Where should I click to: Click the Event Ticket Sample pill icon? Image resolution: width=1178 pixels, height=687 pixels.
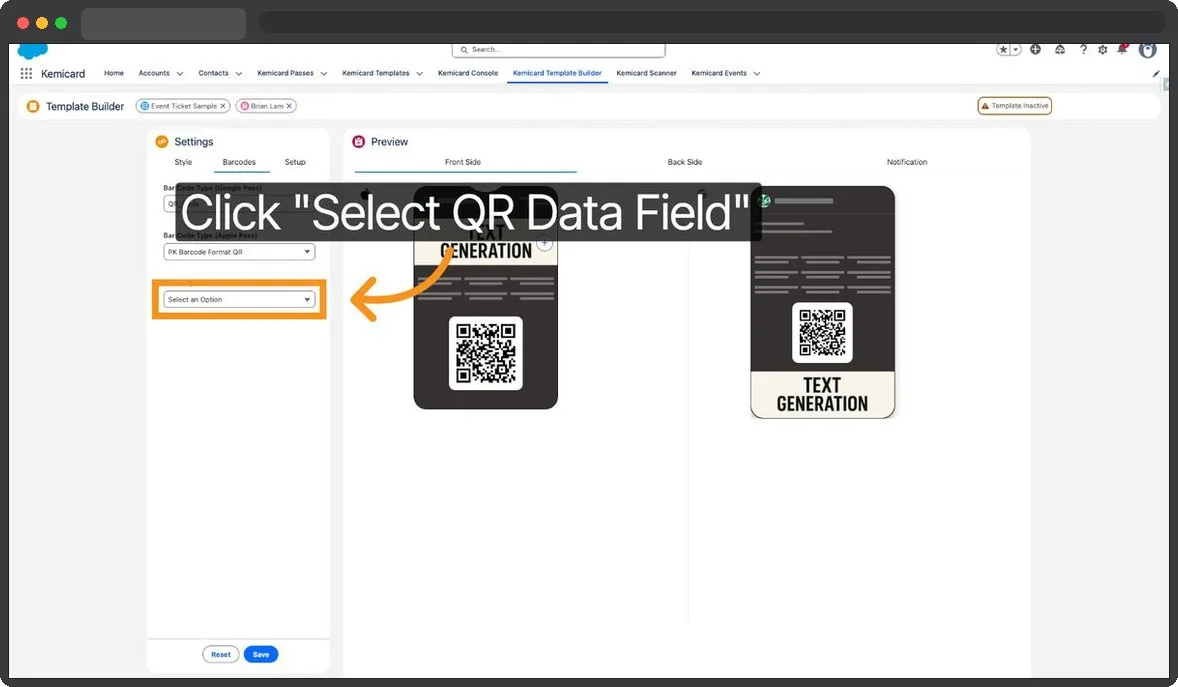[145, 106]
